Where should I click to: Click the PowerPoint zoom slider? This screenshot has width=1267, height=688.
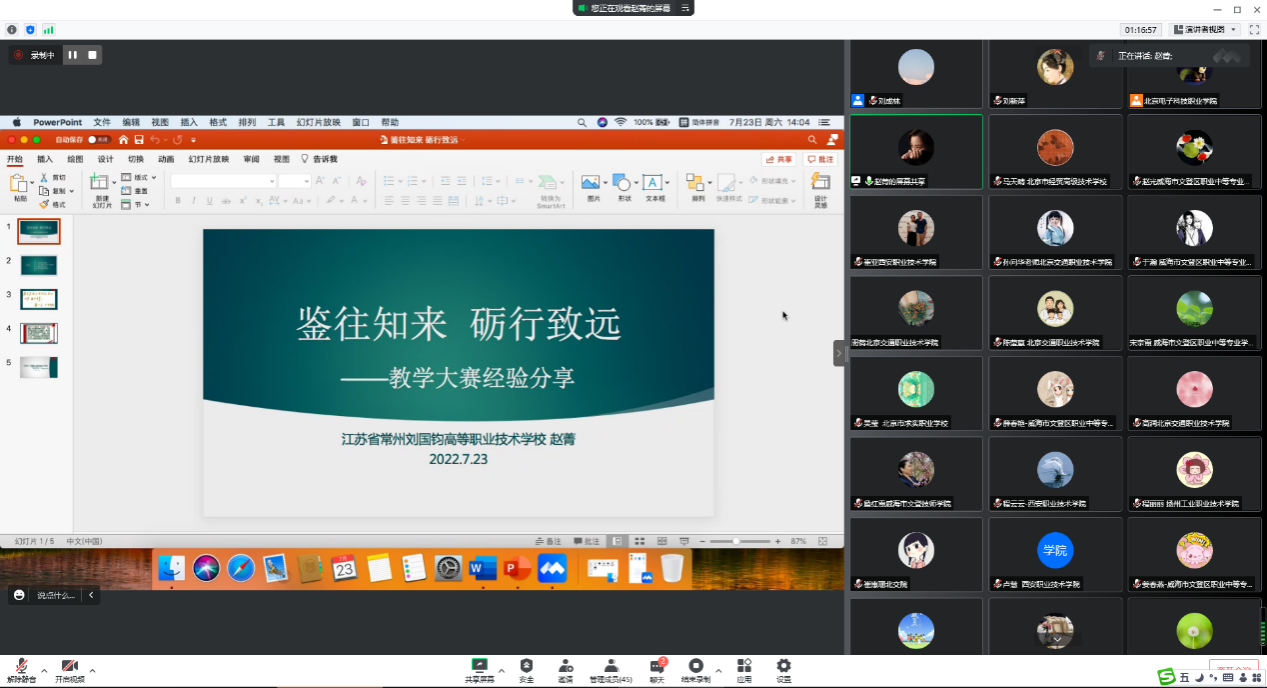coord(737,541)
